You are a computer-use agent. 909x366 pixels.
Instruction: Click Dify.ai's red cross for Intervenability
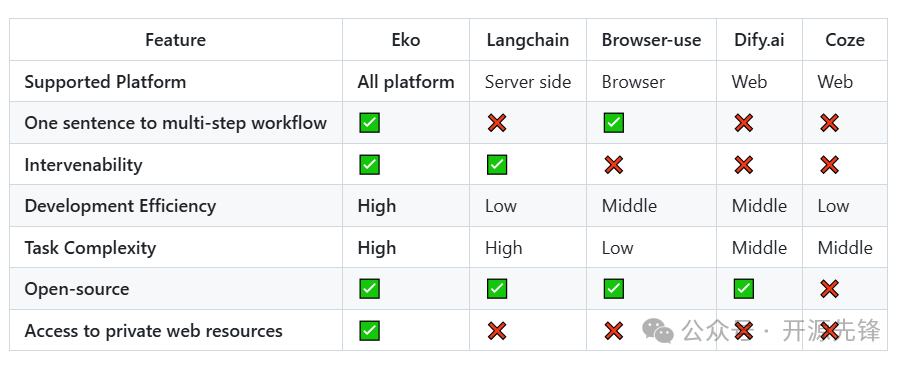744,165
